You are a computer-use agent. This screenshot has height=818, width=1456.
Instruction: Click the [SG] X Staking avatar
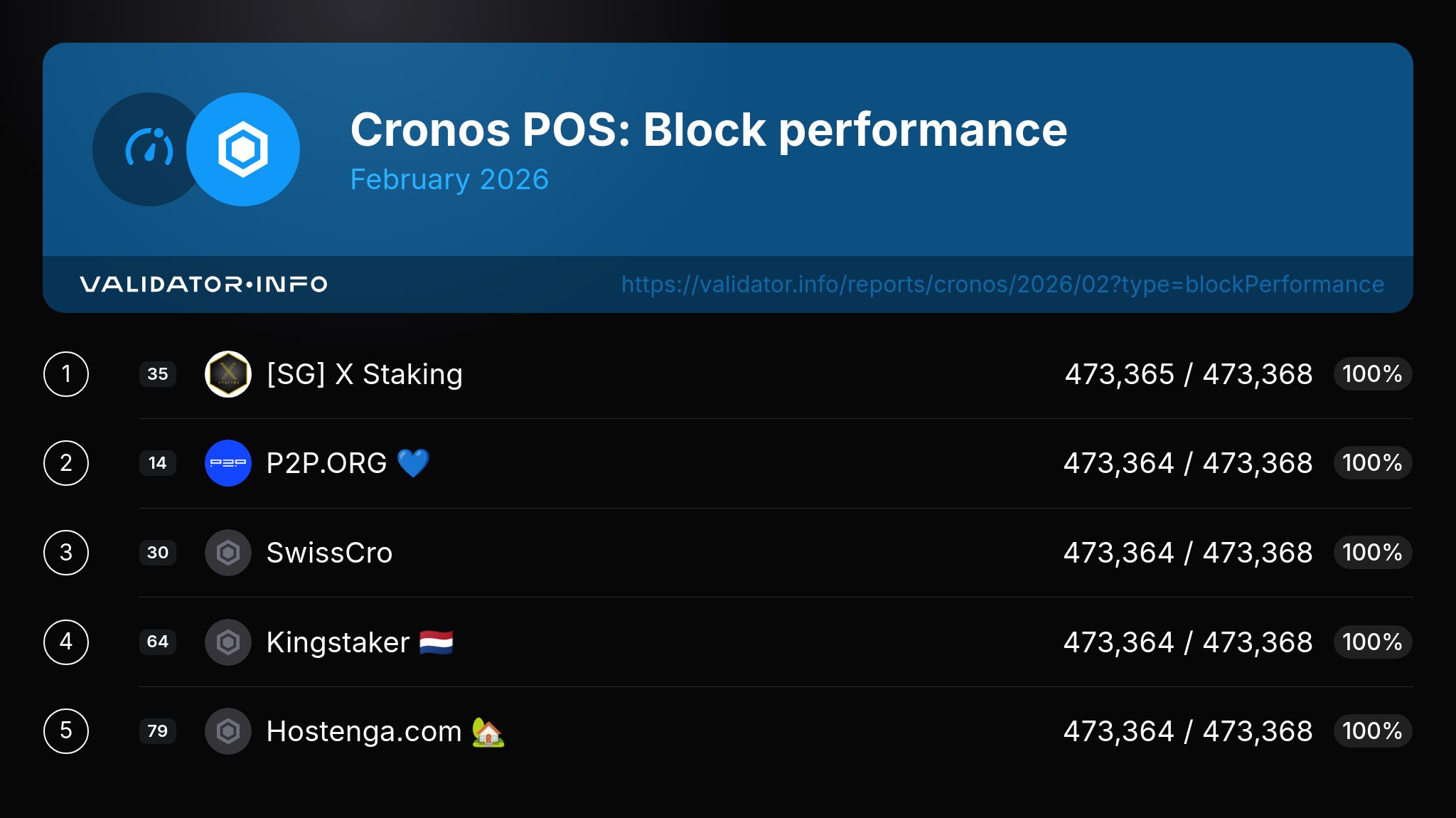coord(228,374)
